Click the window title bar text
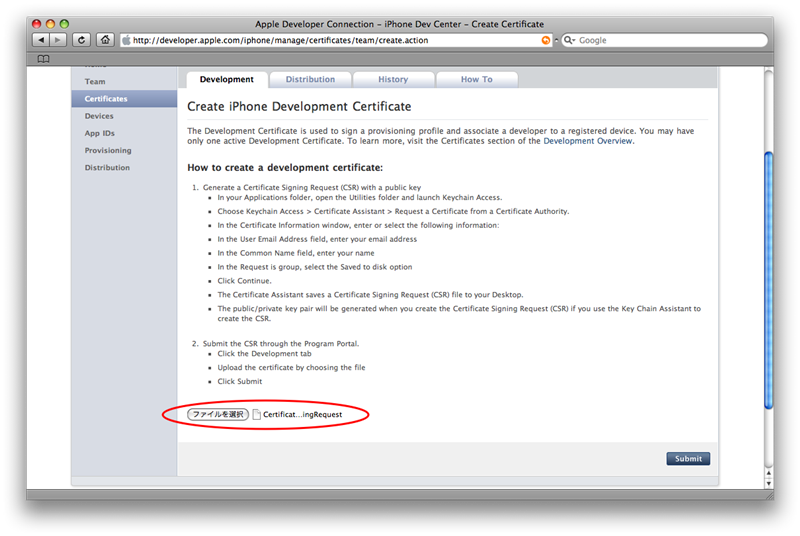Image resolution: width=800 pixels, height=536 pixels. tap(399, 24)
